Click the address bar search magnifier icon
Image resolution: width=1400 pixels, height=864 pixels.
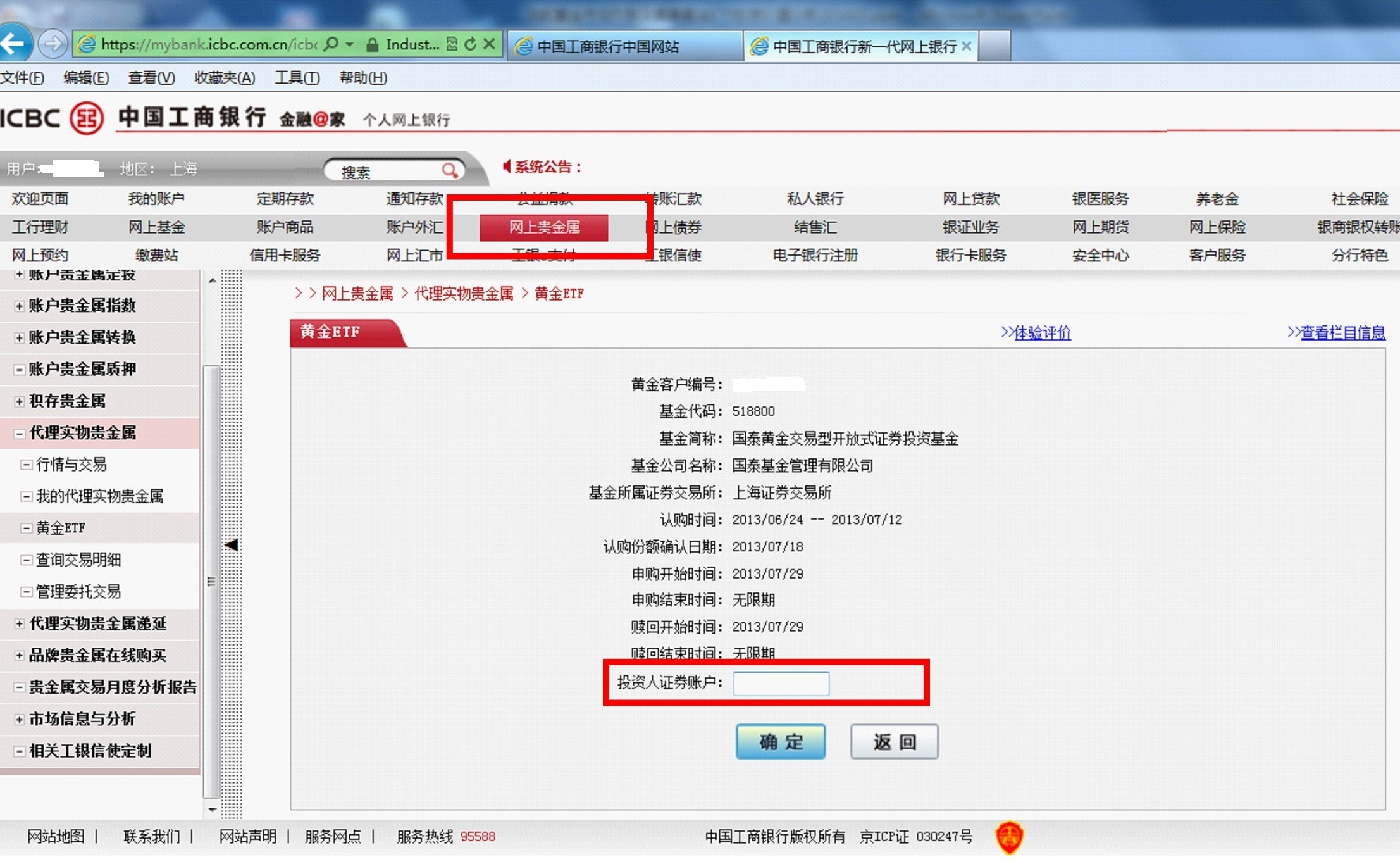(x=331, y=44)
